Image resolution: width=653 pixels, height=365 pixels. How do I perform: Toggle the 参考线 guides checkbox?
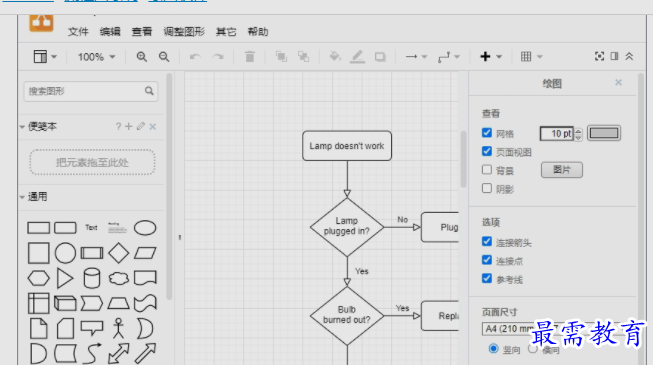point(486,278)
